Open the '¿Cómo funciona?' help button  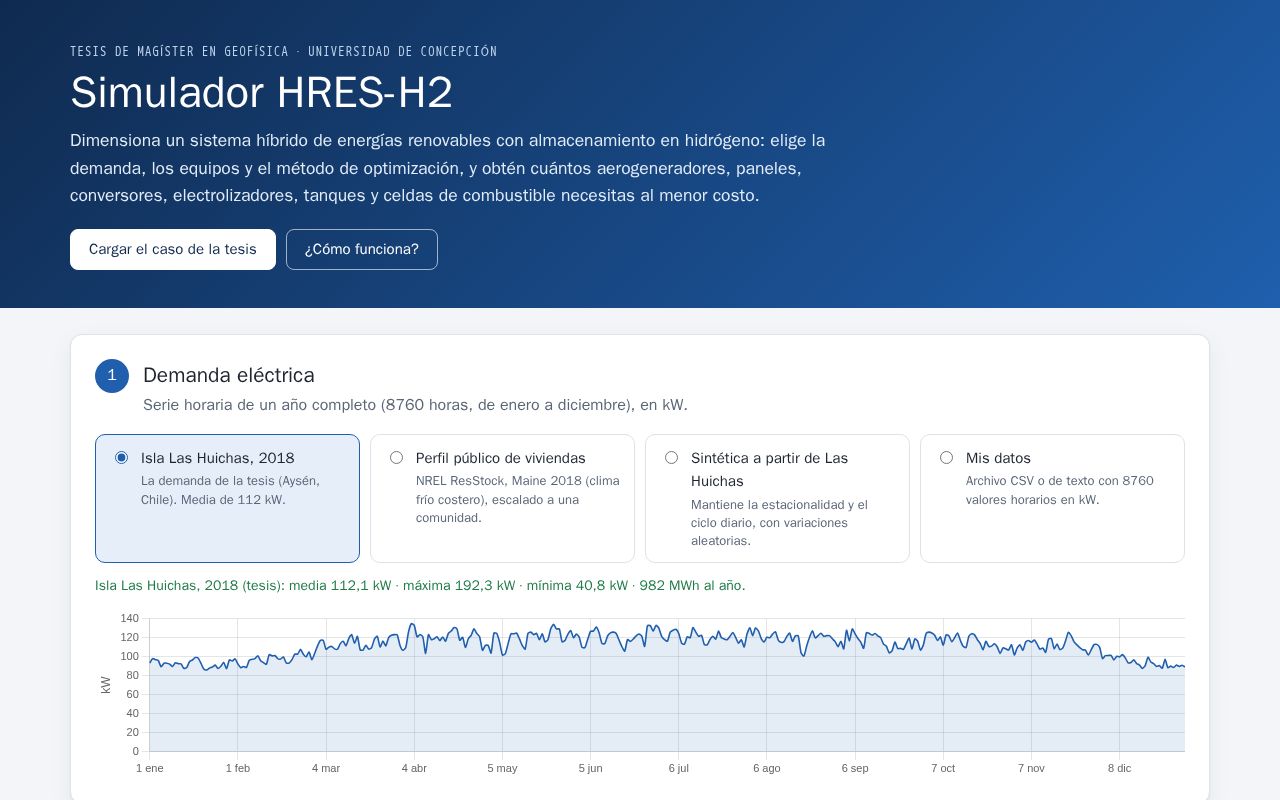tap(362, 249)
